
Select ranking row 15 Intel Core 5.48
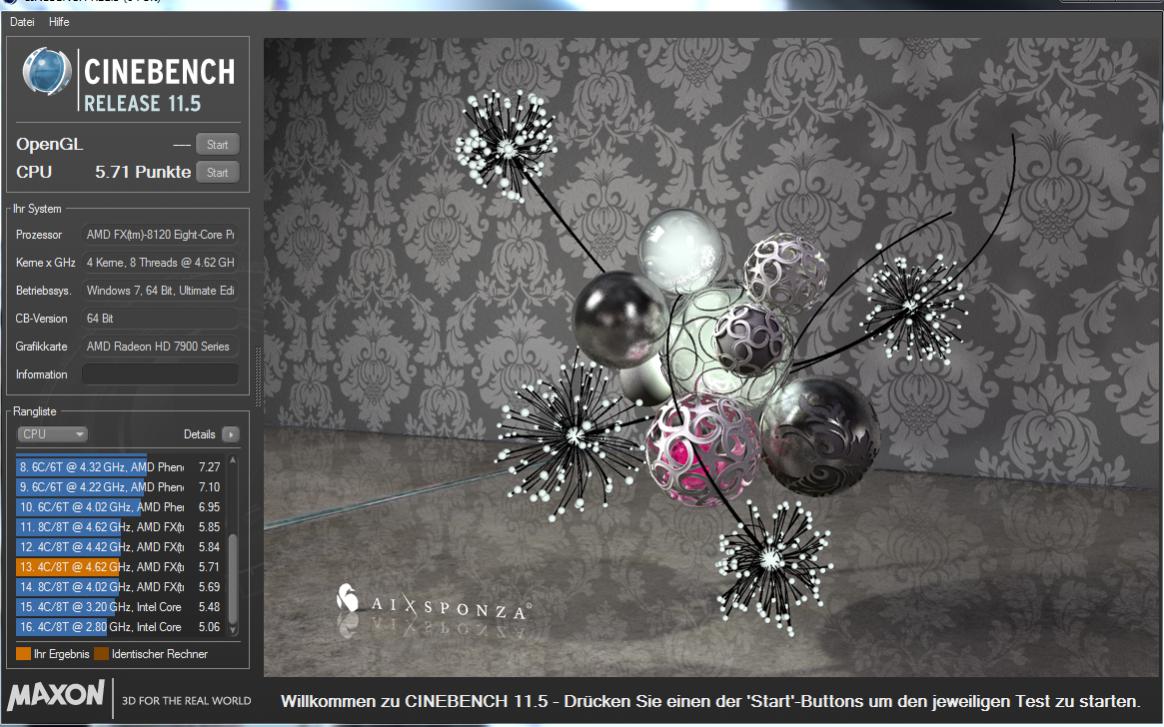tap(120, 607)
